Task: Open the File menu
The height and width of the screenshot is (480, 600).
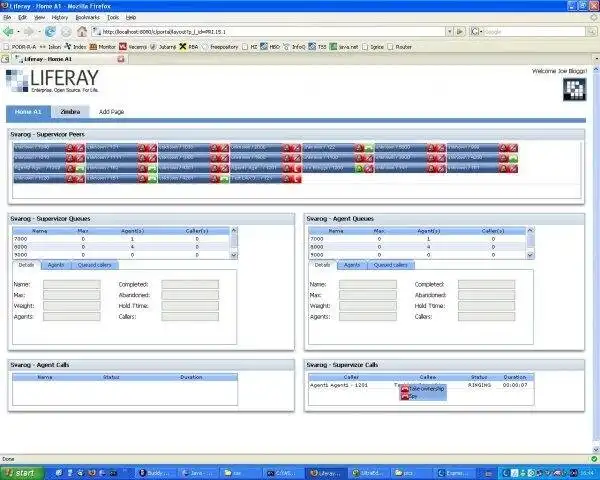Action: click(x=7, y=18)
